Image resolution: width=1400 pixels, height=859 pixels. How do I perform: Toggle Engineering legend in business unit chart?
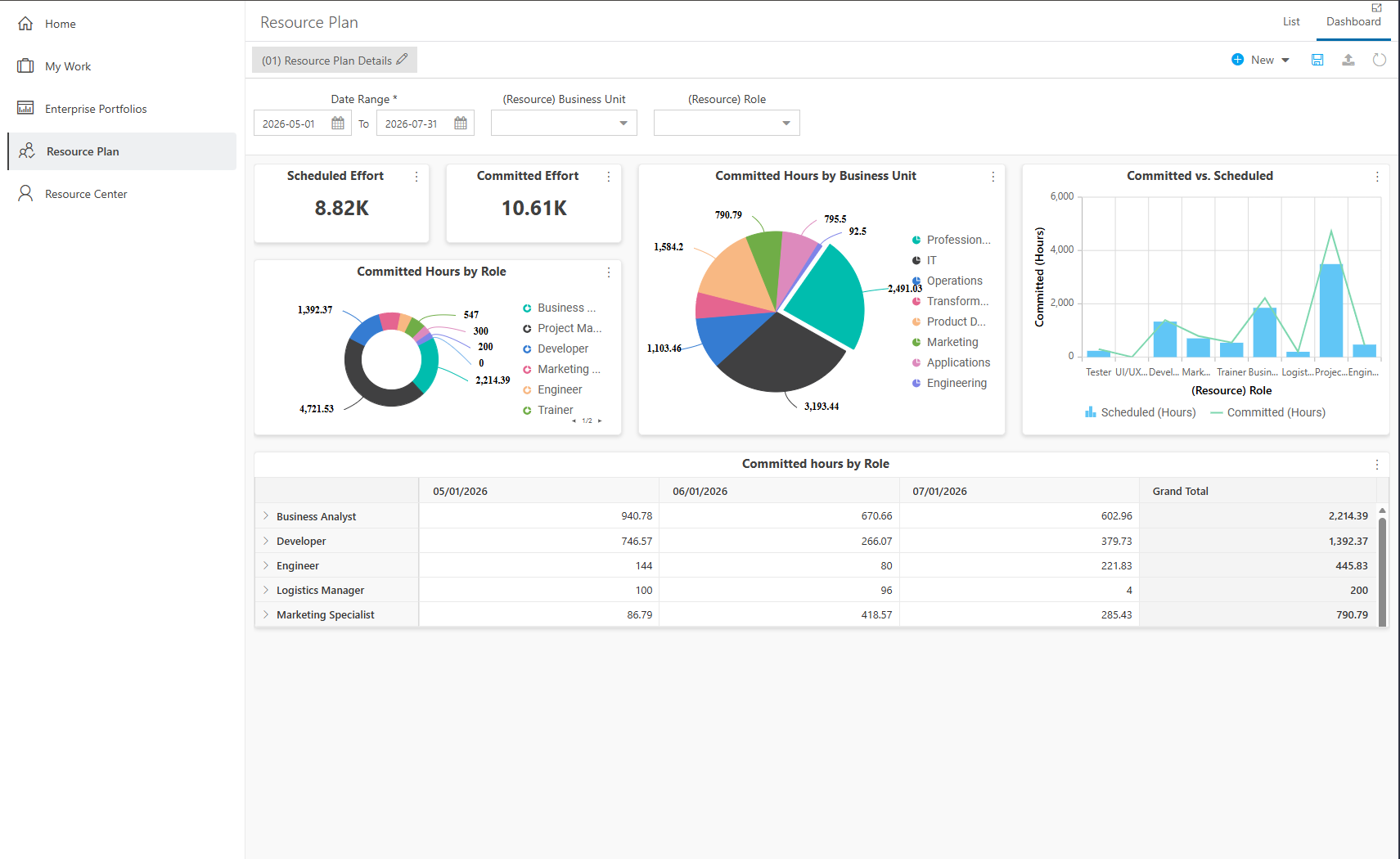point(949,383)
